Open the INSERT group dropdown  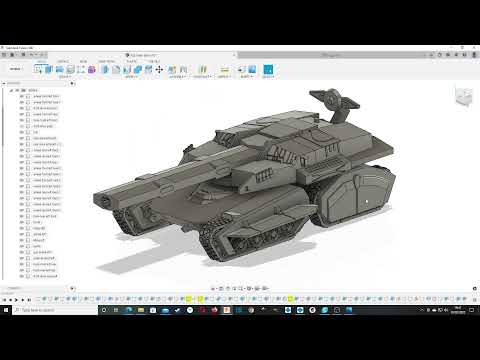point(247,77)
